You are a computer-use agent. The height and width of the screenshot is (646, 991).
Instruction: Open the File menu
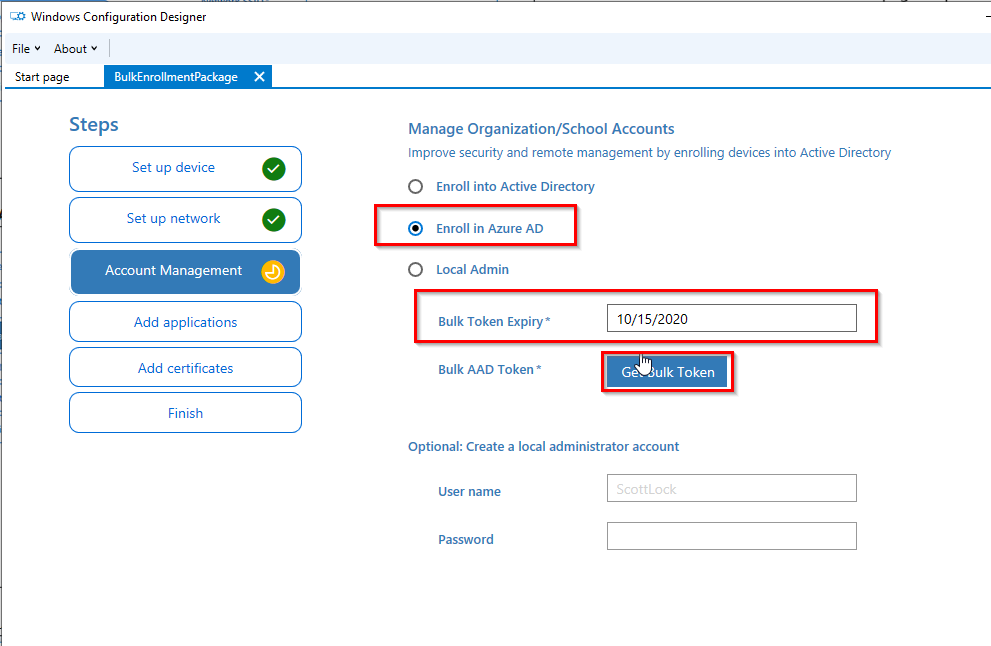[x=26, y=49]
